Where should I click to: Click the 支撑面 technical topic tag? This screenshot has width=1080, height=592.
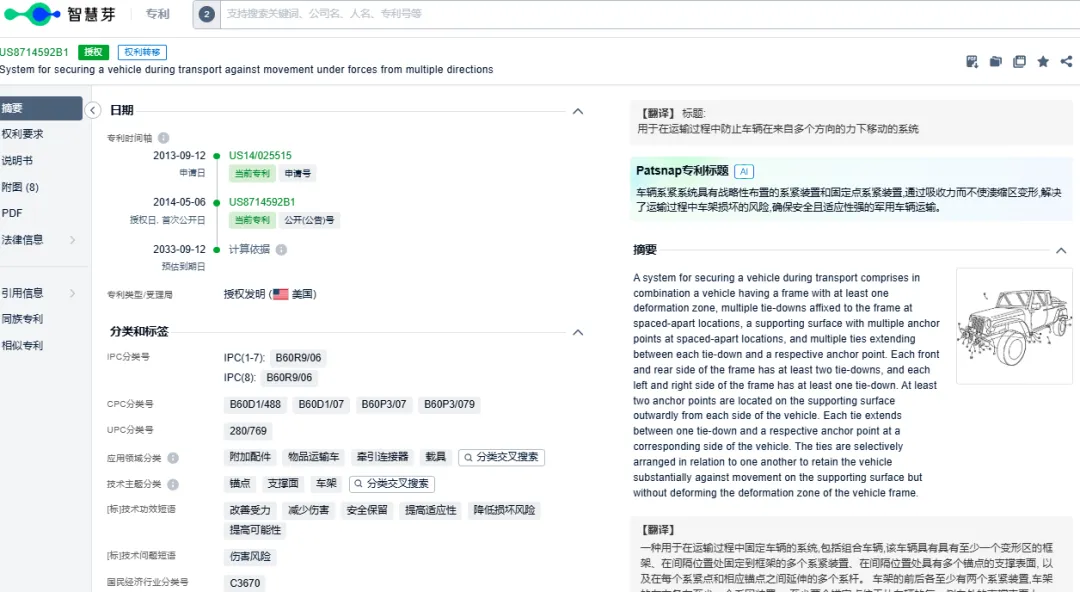(283, 484)
